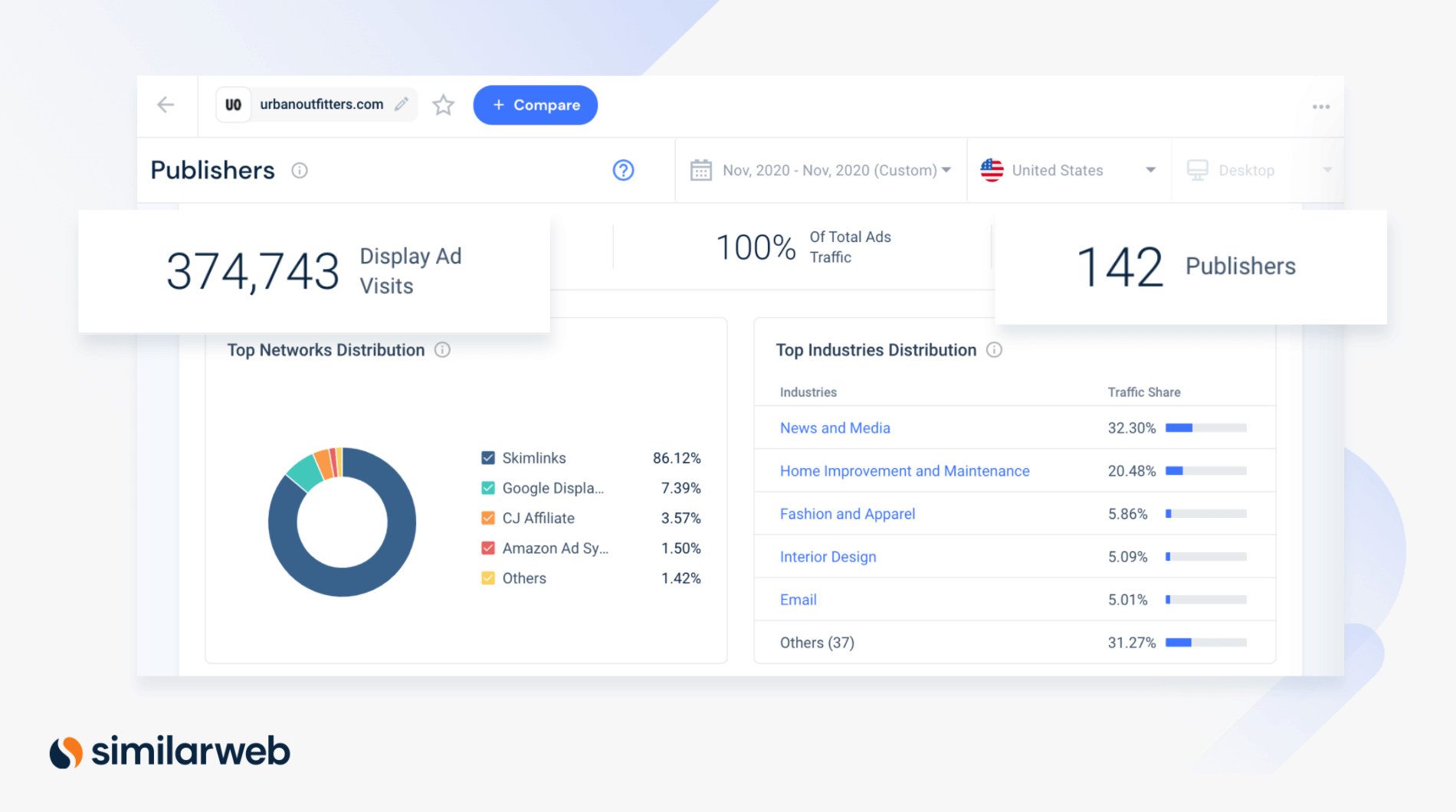Click the Traffic Share column header
Image resolution: width=1456 pixels, height=812 pixels.
[1143, 392]
